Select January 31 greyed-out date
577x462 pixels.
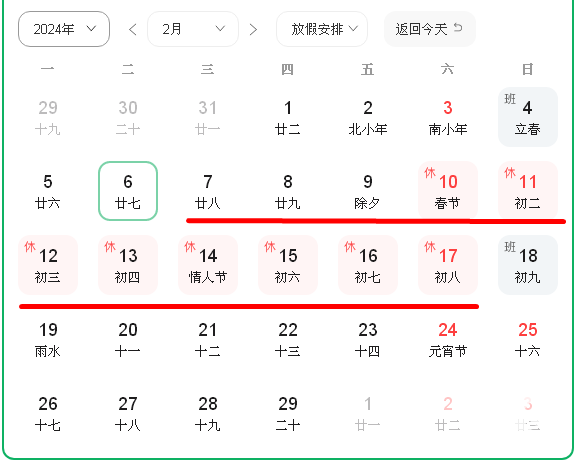tap(208, 117)
